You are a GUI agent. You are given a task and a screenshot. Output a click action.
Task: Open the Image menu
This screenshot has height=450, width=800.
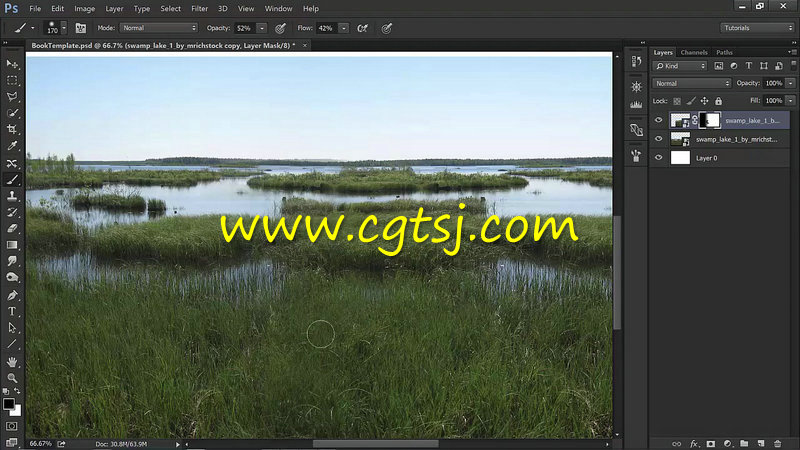click(85, 9)
